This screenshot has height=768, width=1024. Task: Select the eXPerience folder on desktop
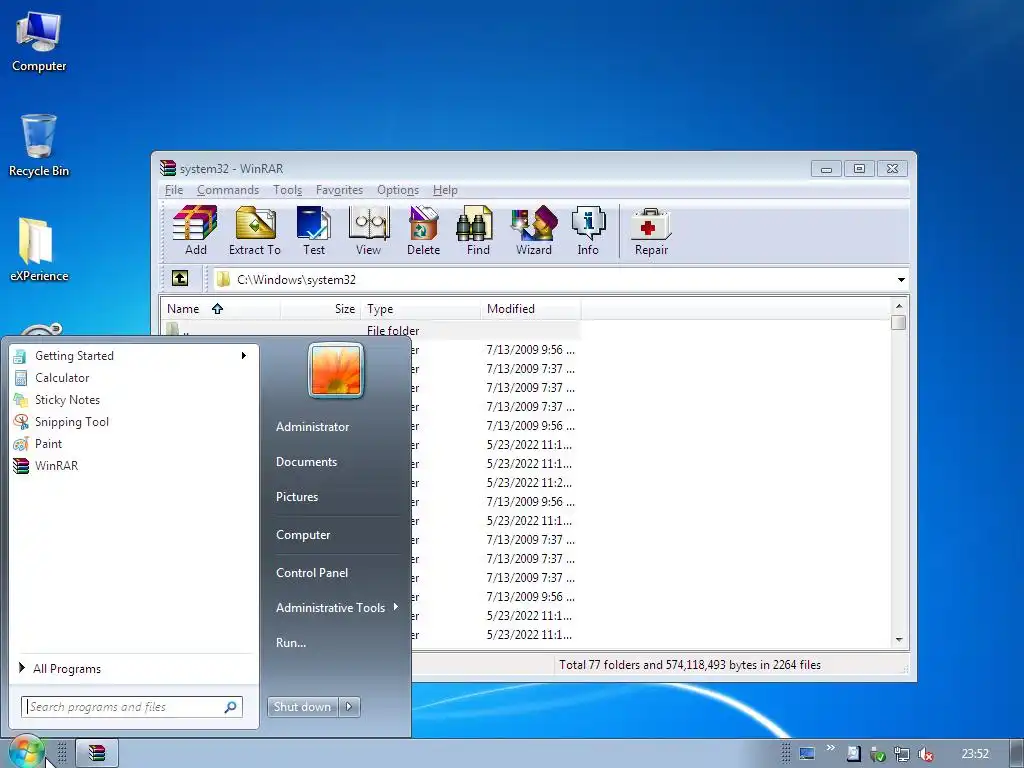tap(39, 249)
